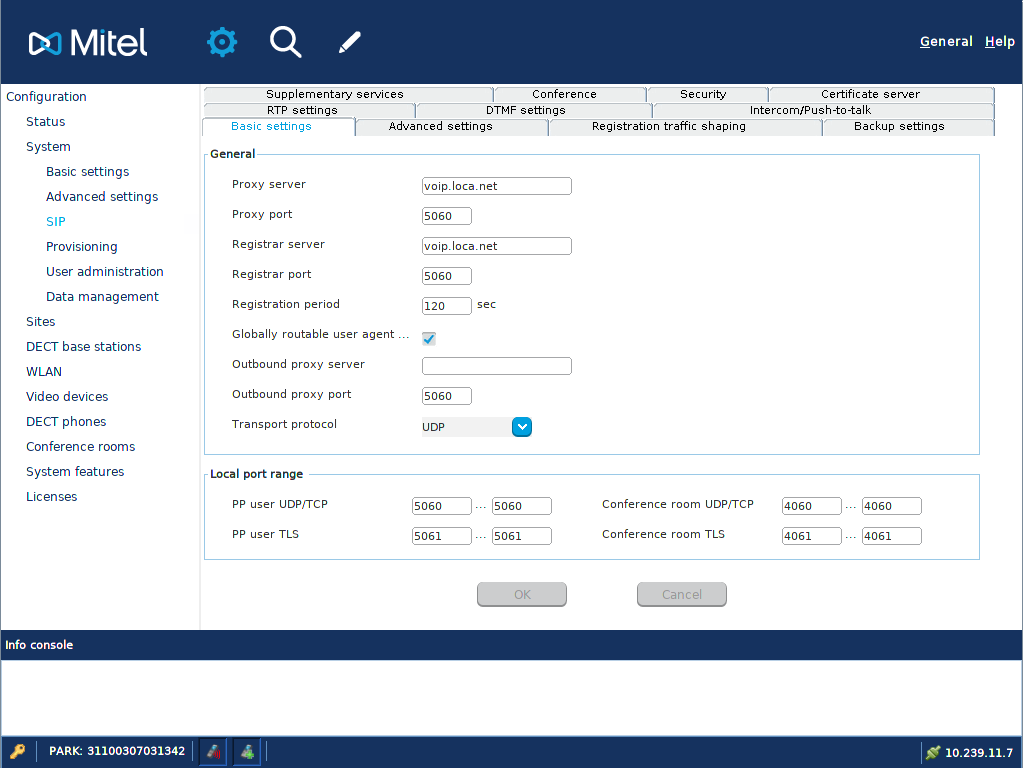Click the red-tinted status bar icon
This screenshot has width=1024, height=768.
(x=212, y=751)
